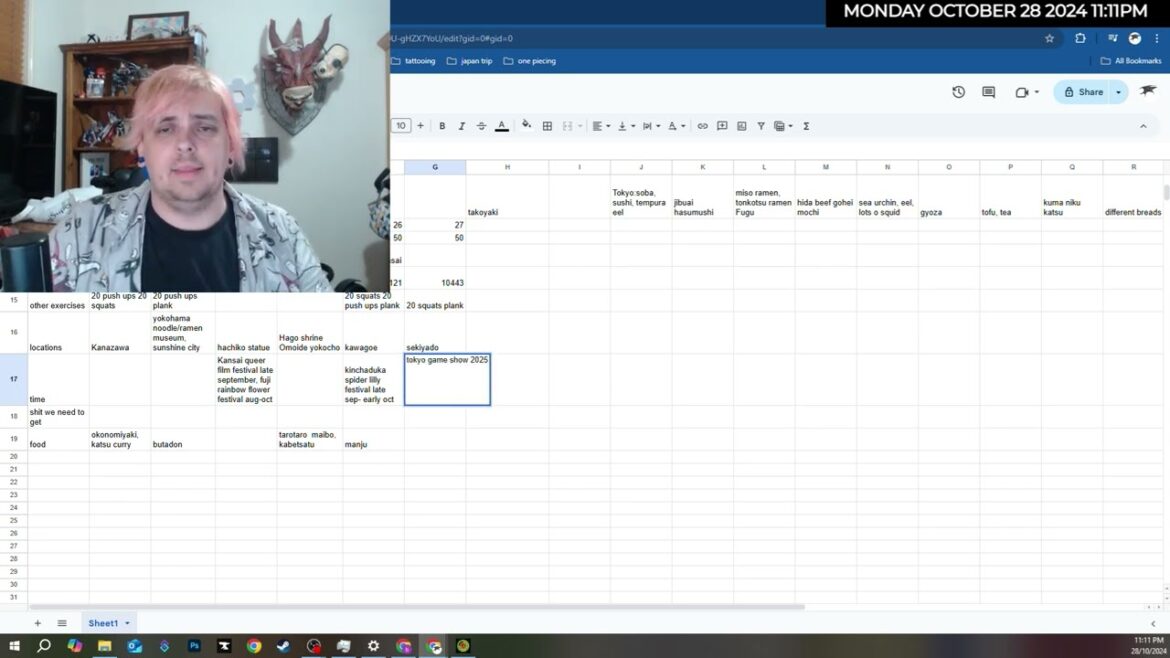Open the japan trip bookmark folder

point(469,61)
